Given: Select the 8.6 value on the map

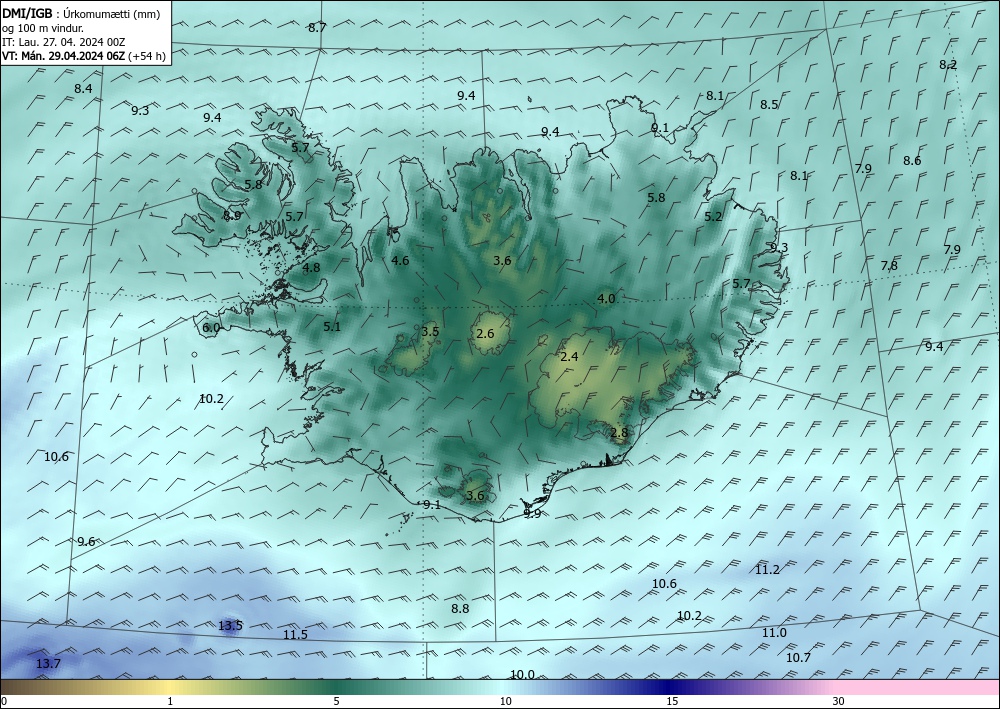Looking at the screenshot, I should (x=912, y=161).
